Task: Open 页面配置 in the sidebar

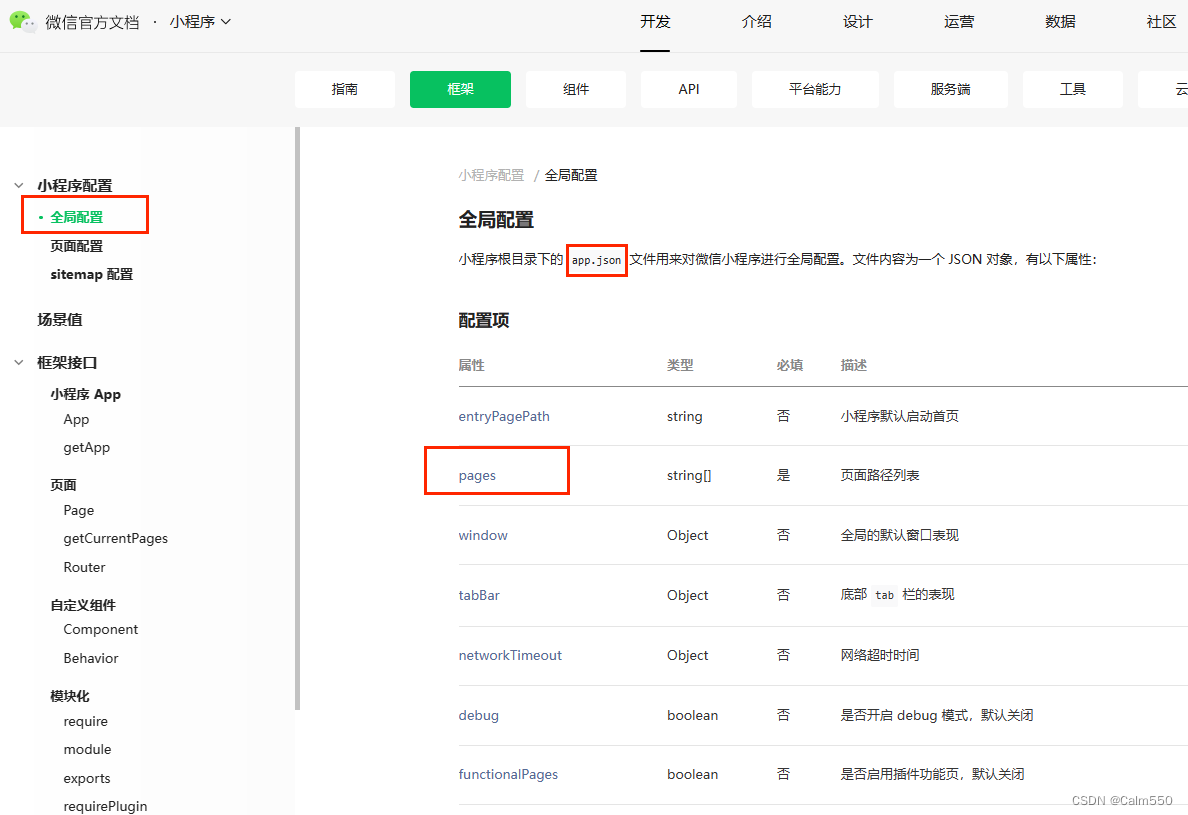Action: (77, 246)
